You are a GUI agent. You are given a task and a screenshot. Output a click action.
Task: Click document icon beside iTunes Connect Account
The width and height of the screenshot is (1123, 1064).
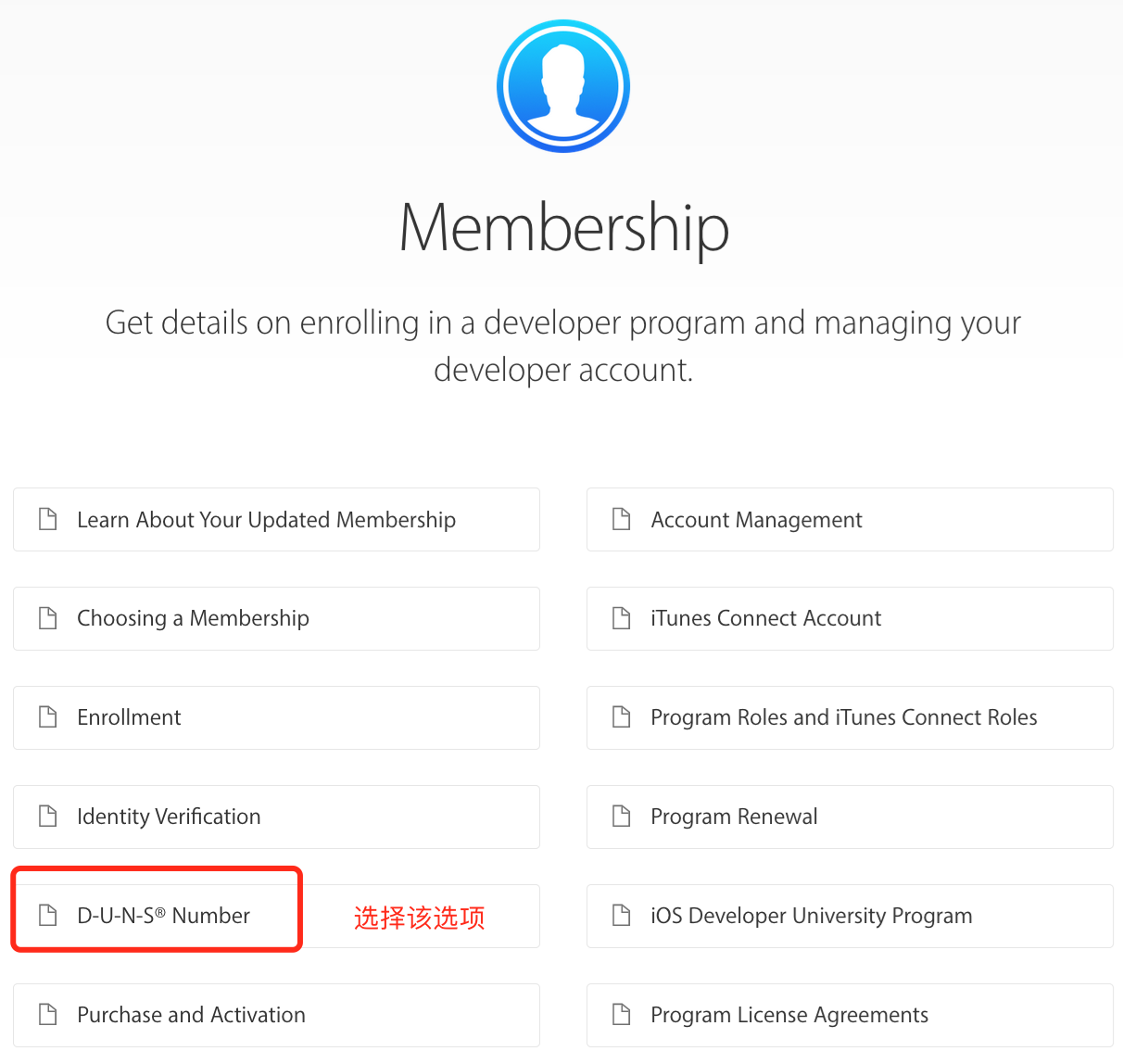(x=622, y=618)
